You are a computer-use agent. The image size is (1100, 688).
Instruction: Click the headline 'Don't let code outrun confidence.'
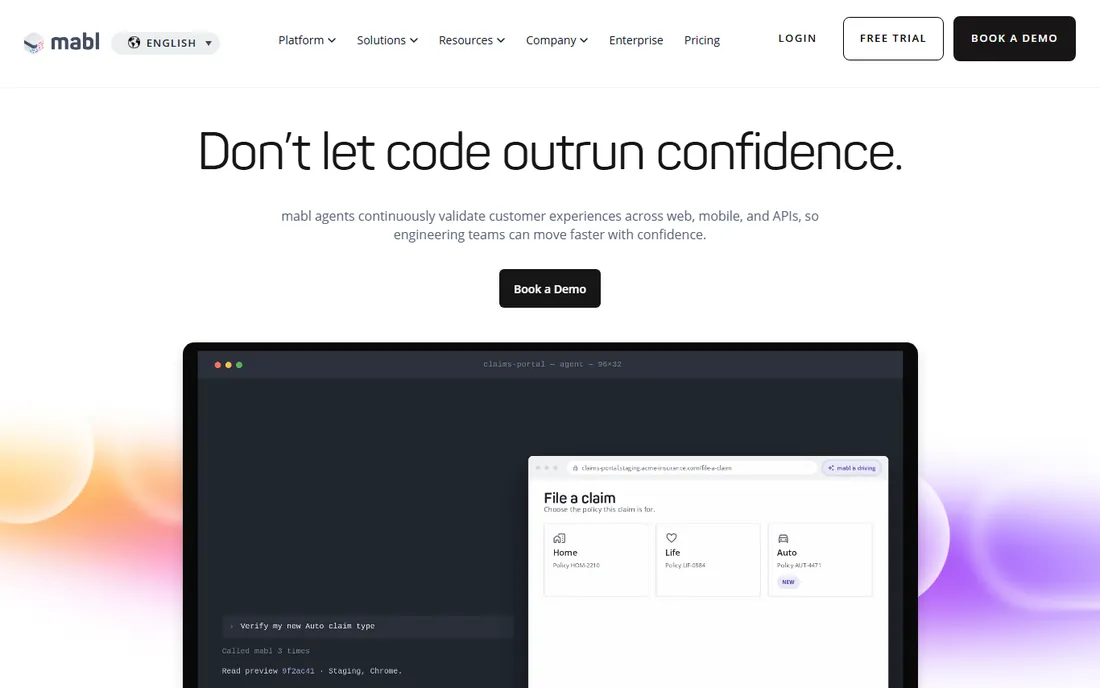coord(550,151)
